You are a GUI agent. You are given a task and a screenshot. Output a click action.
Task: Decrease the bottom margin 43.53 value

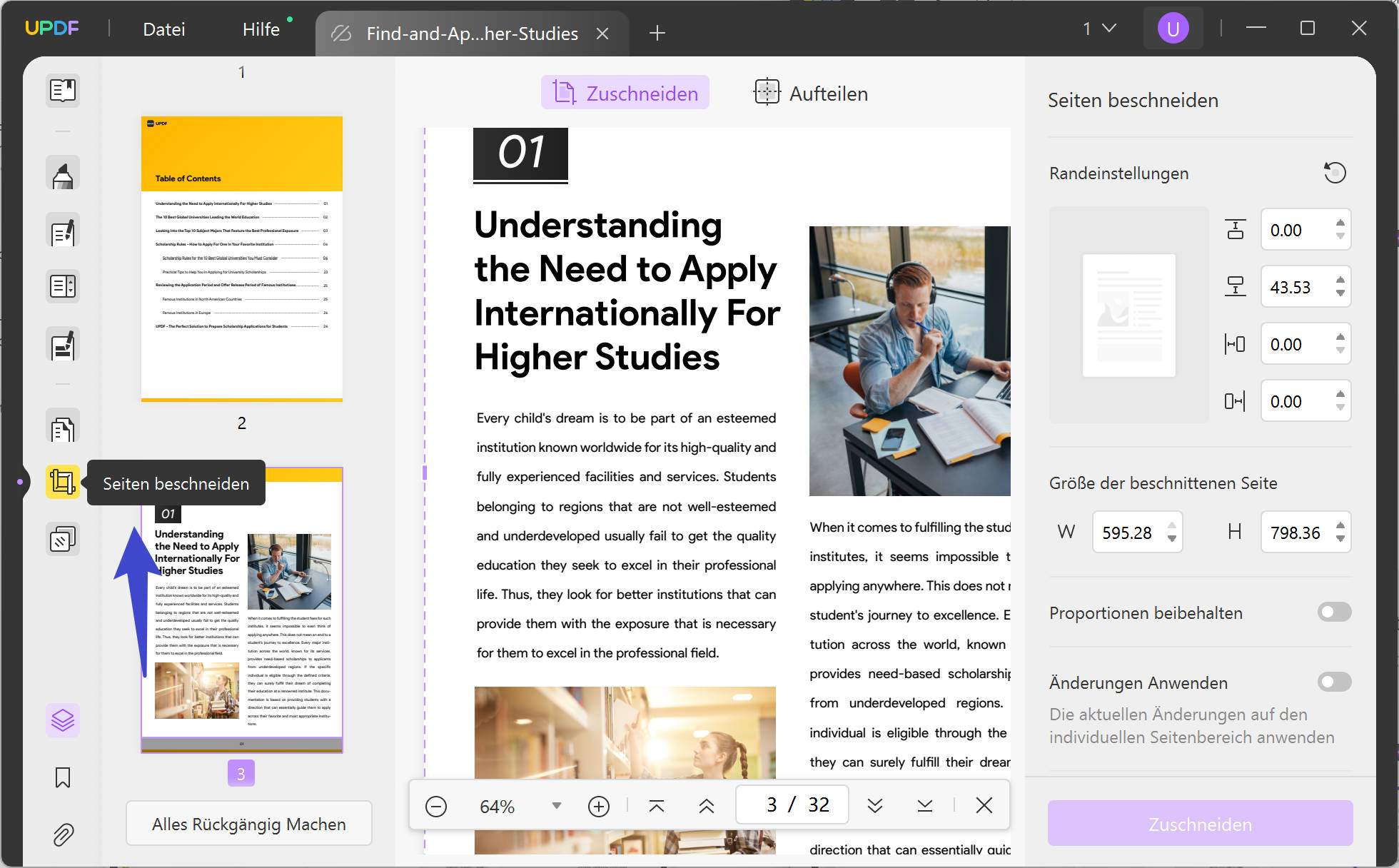coord(1340,293)
